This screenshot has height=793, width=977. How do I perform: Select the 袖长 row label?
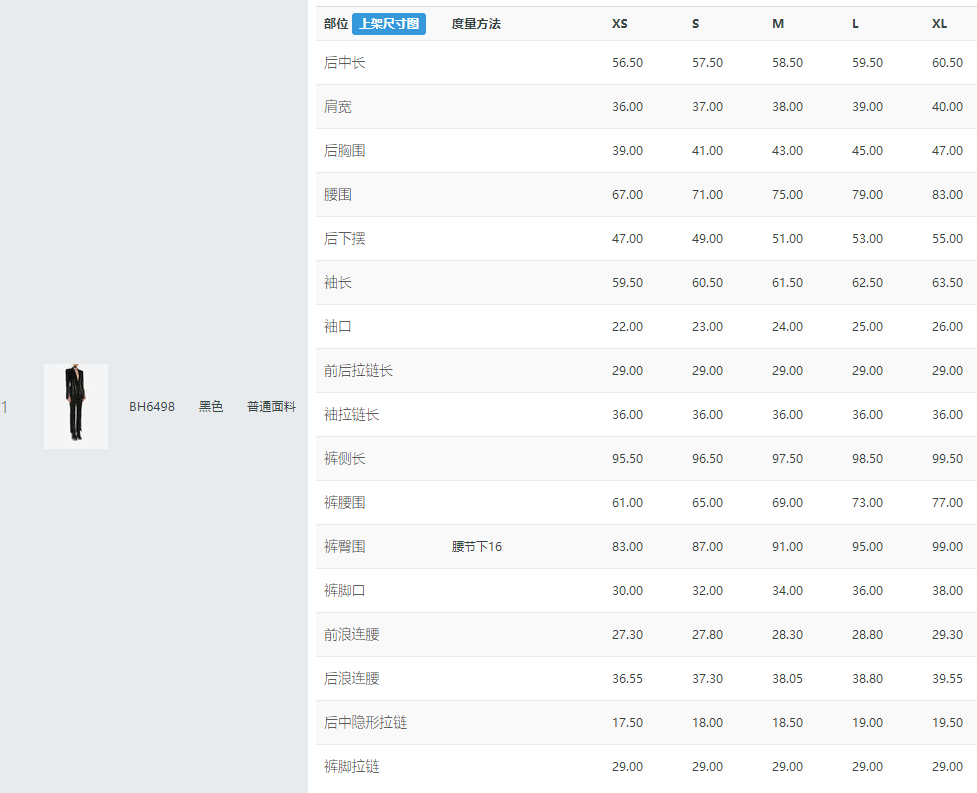(x=338, y=283)
